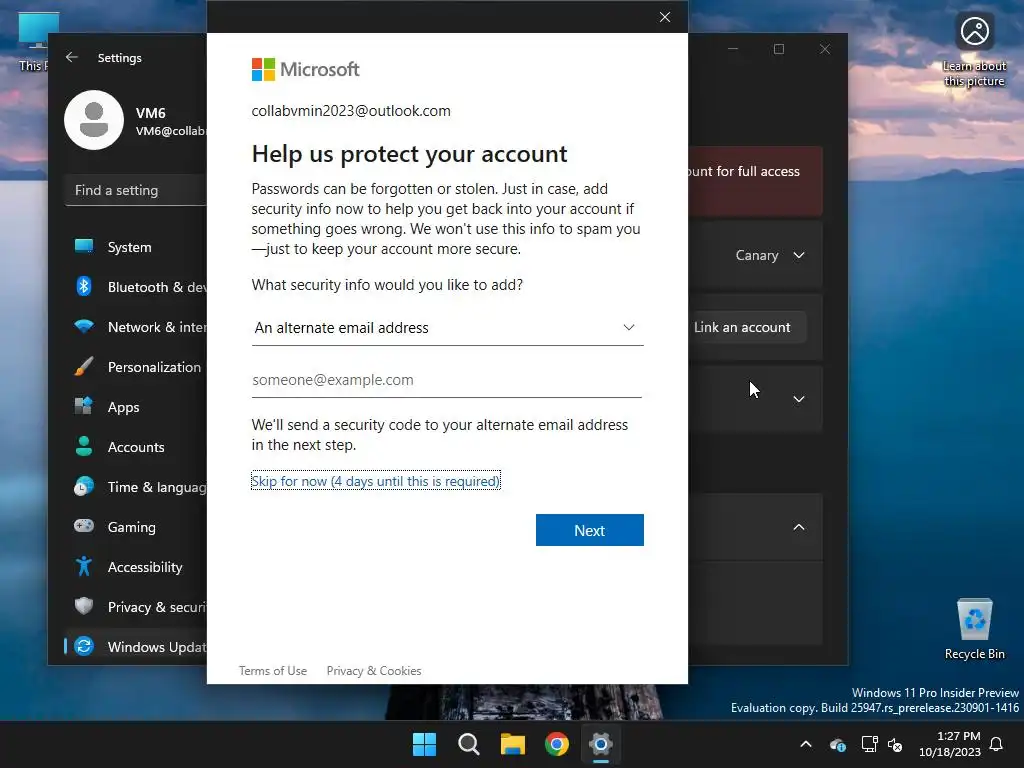
Task: Select System label in Settings sidebar
Action: (129, 248)
